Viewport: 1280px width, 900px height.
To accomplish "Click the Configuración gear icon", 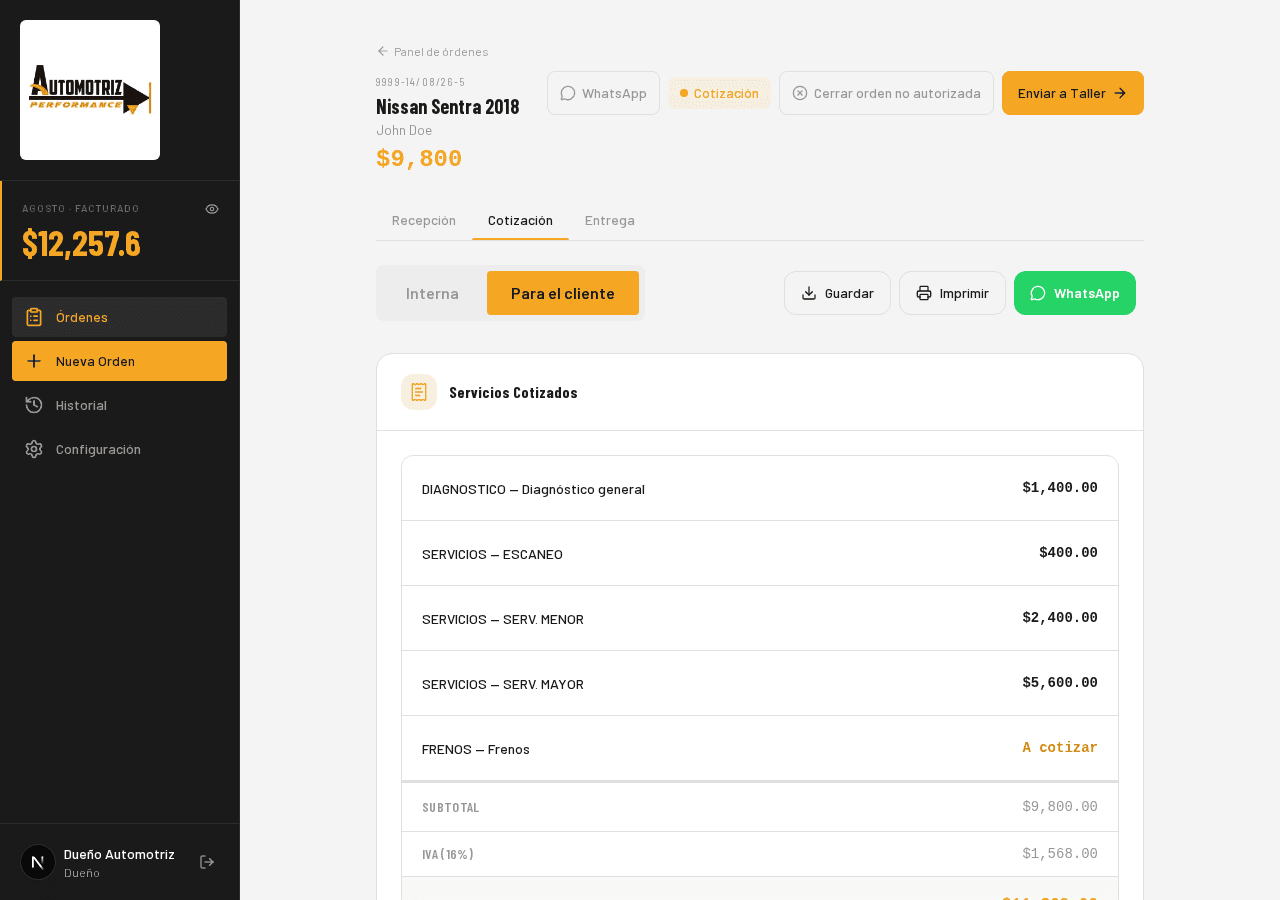I will click(x=34, y=449).
